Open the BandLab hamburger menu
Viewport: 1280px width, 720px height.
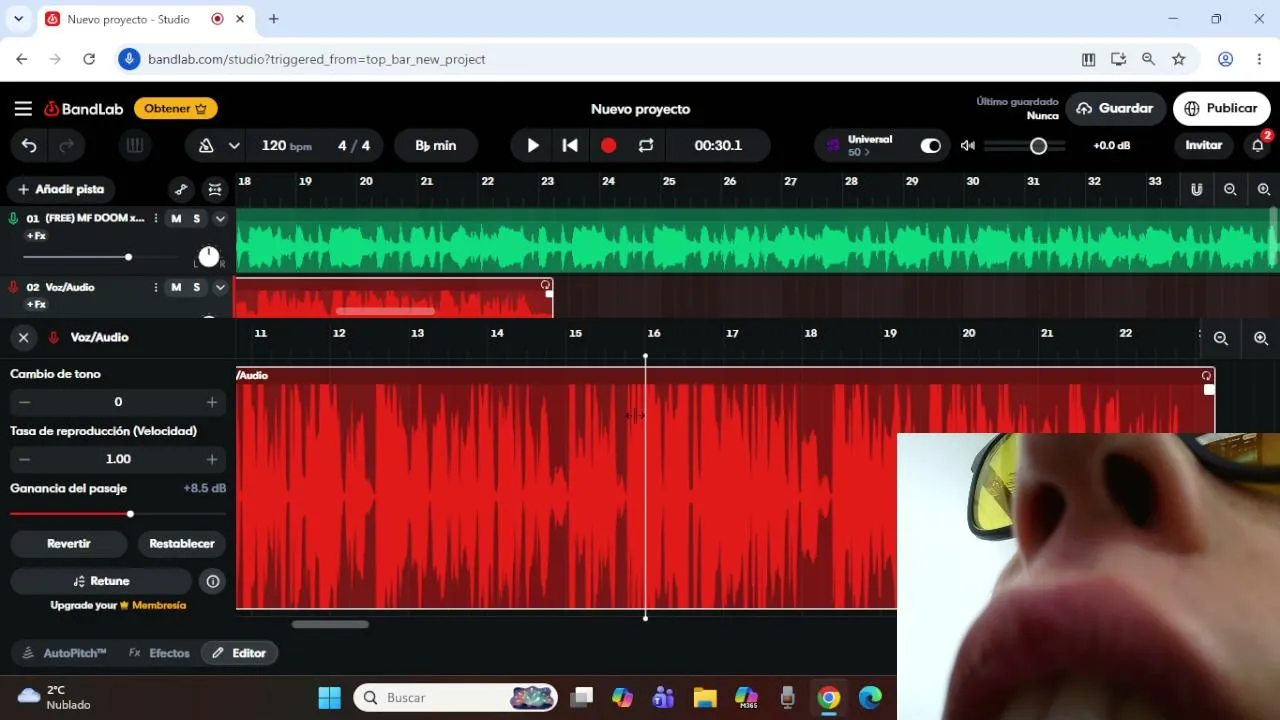[x=23, y=109]
